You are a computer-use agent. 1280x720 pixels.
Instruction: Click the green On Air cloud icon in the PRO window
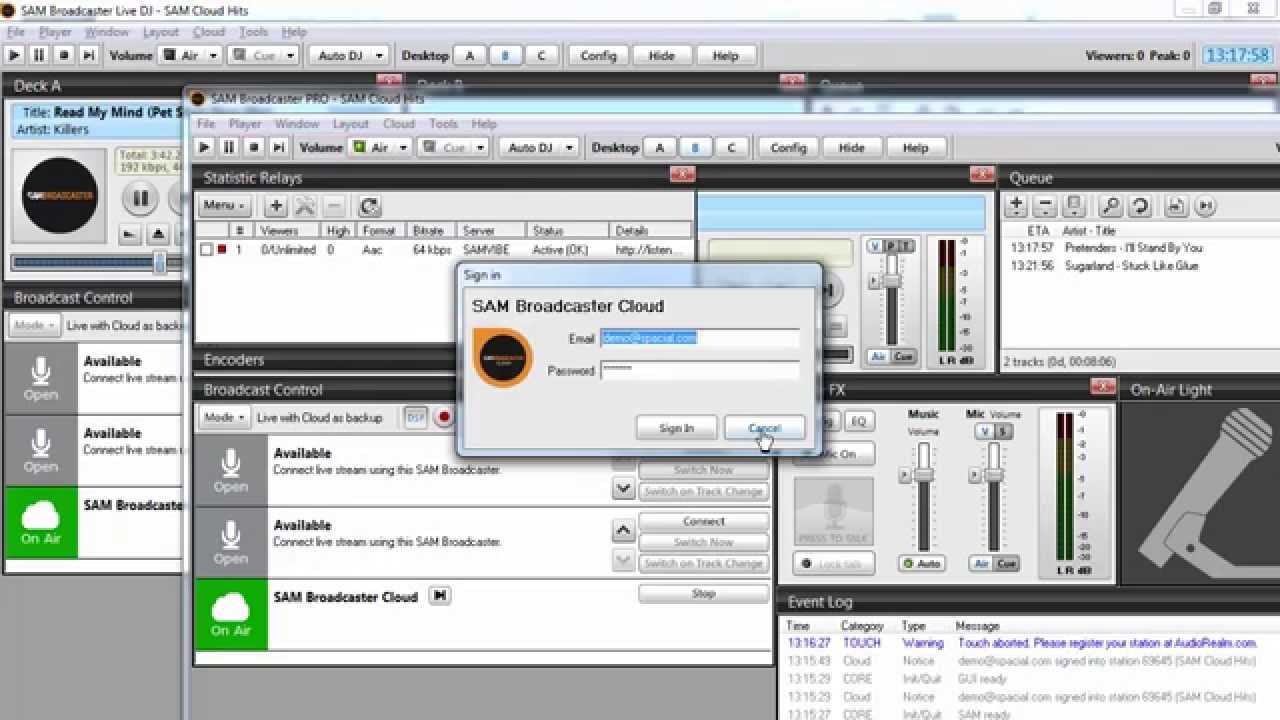[x=231, y=614]
